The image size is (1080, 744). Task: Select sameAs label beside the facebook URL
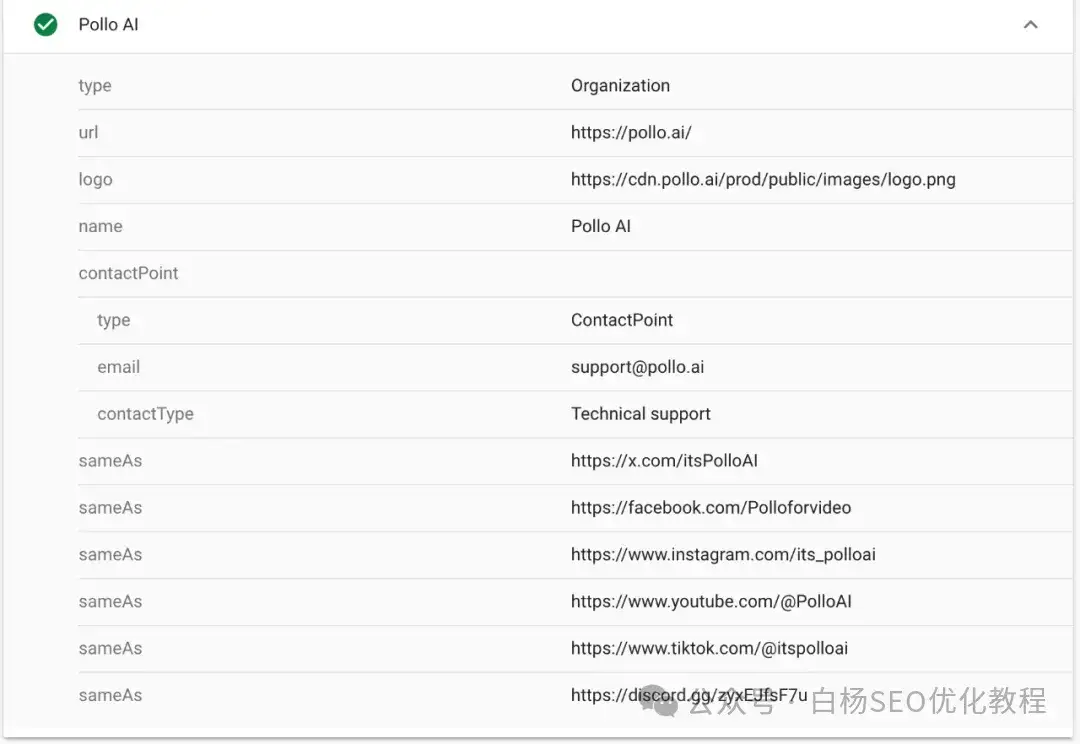point(110,508)
